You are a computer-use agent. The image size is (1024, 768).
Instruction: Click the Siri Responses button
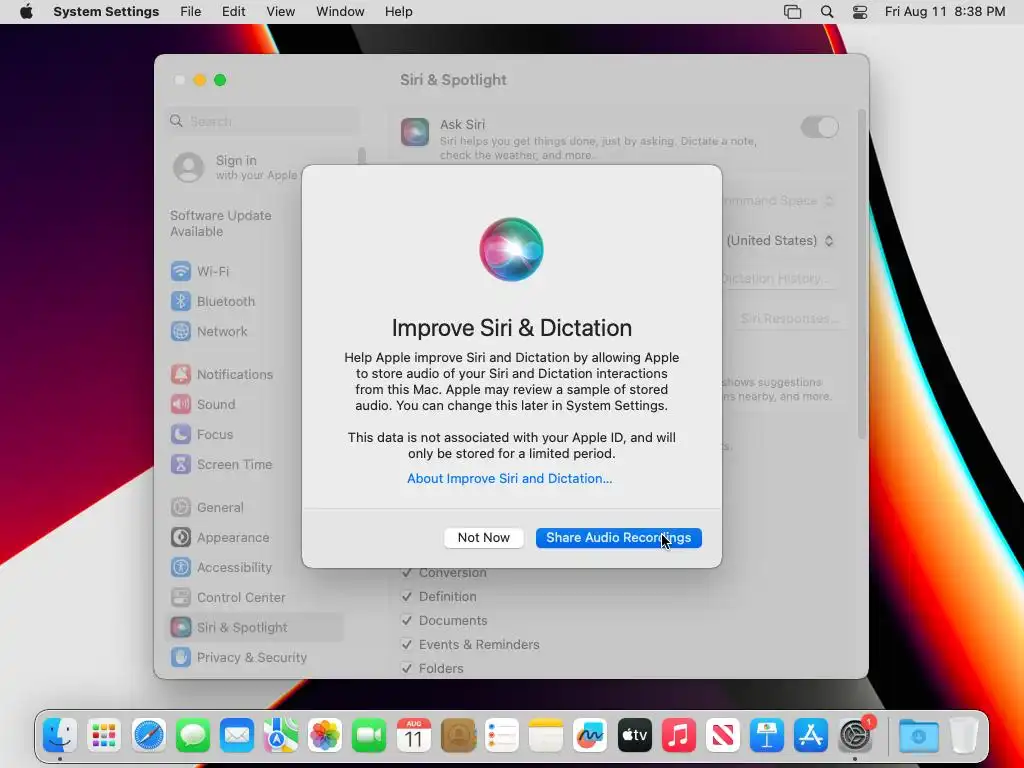point(789,319)
